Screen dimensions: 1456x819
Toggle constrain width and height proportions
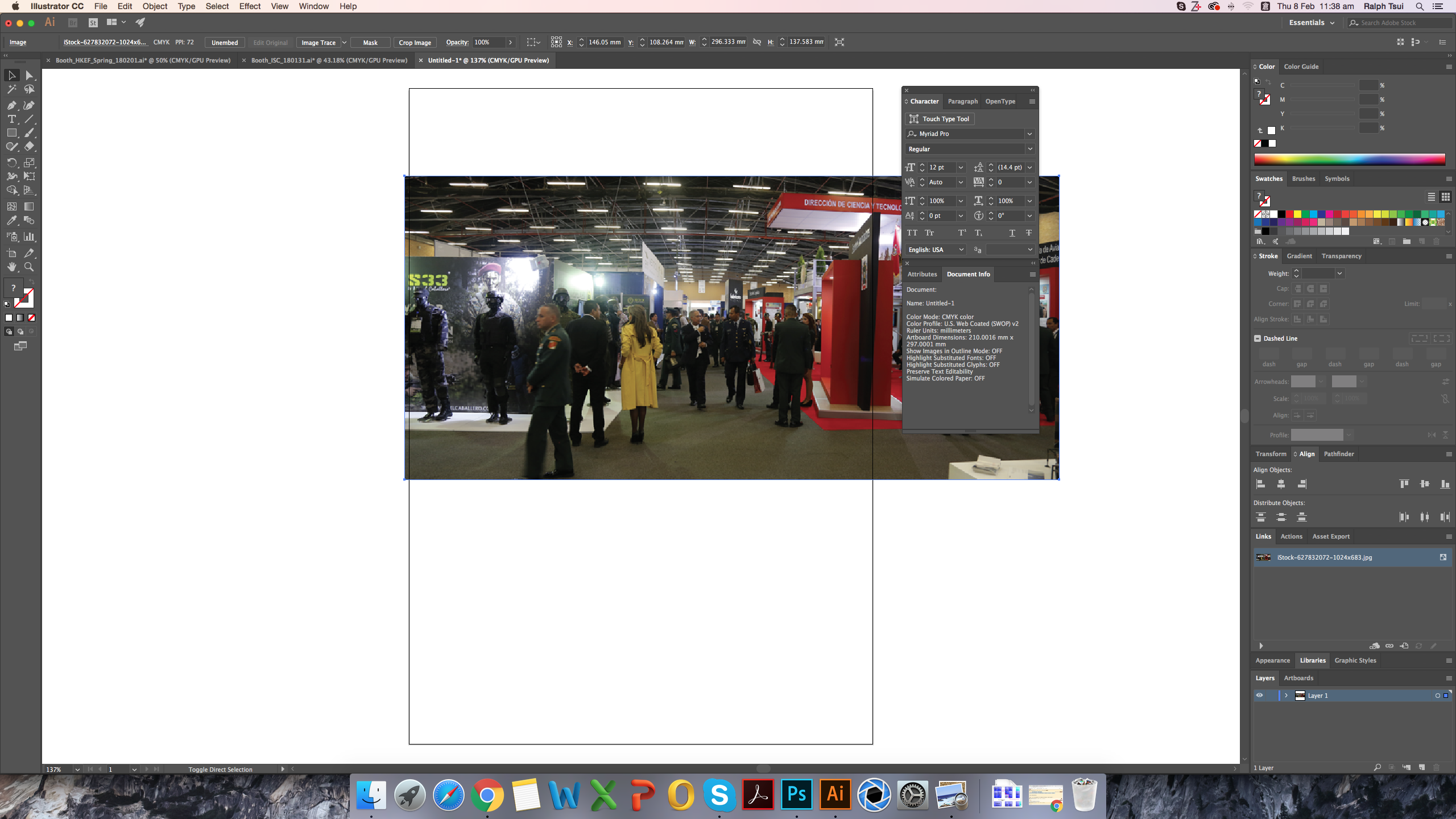click(x=757, y=42)
